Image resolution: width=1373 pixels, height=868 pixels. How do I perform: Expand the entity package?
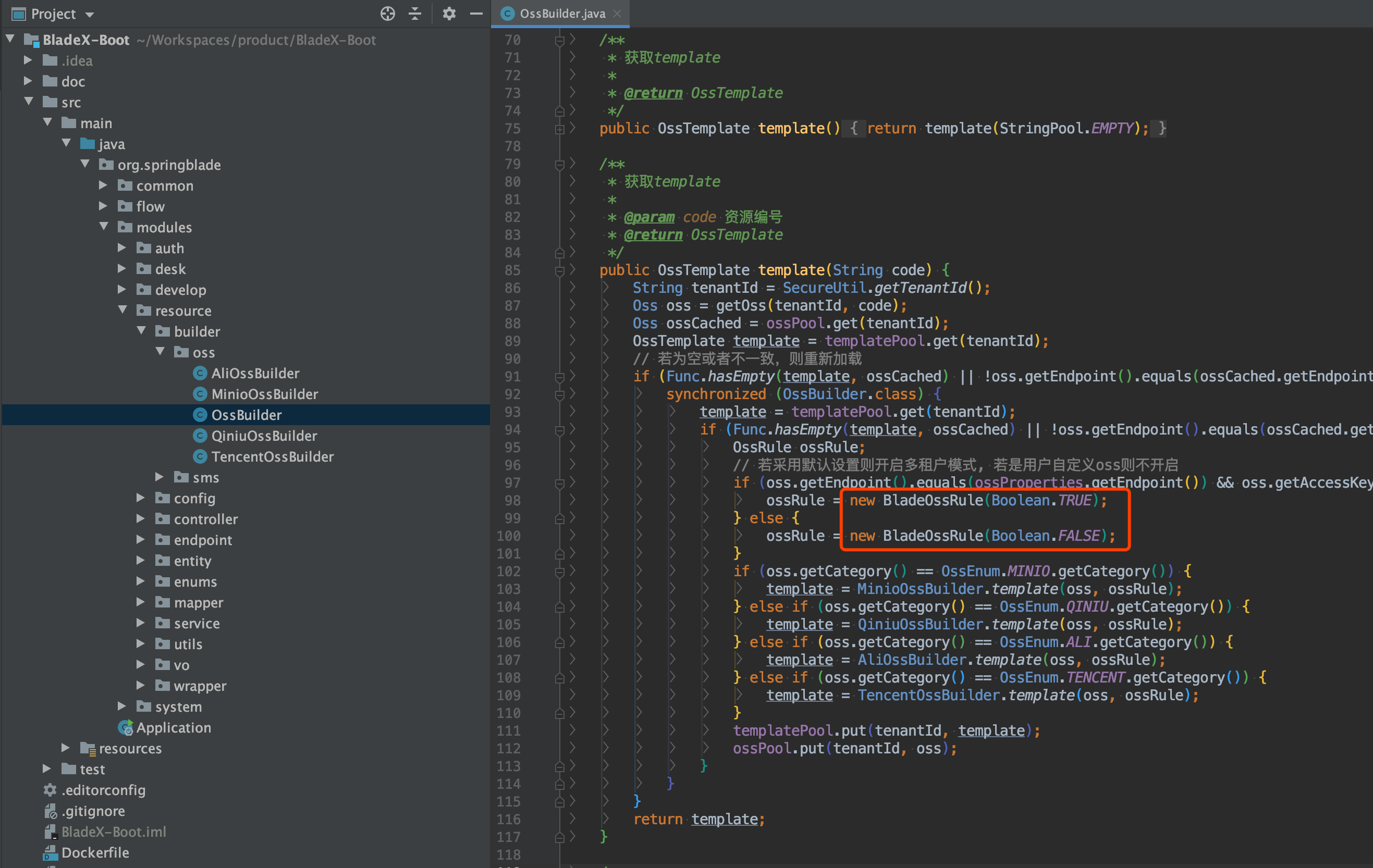point(141,561)
